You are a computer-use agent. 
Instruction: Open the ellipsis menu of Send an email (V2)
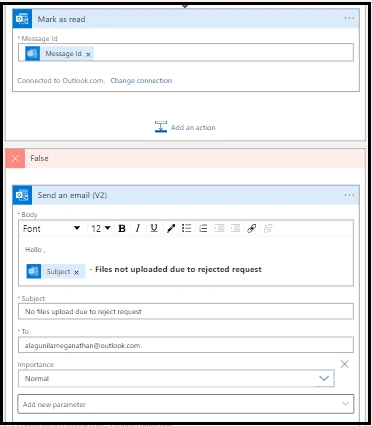349,195
